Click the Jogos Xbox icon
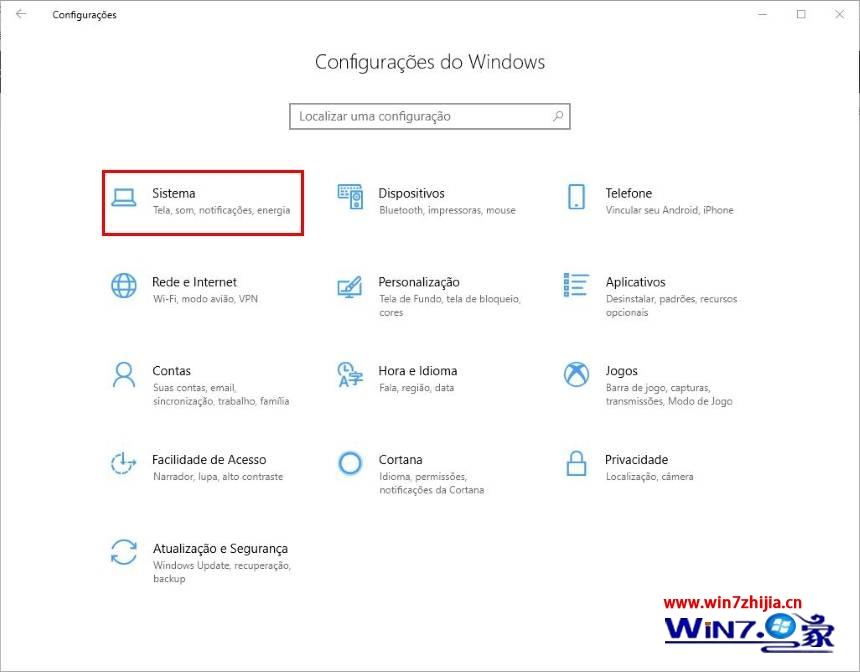This screenshot has width=860, height=672. [576, 375]
